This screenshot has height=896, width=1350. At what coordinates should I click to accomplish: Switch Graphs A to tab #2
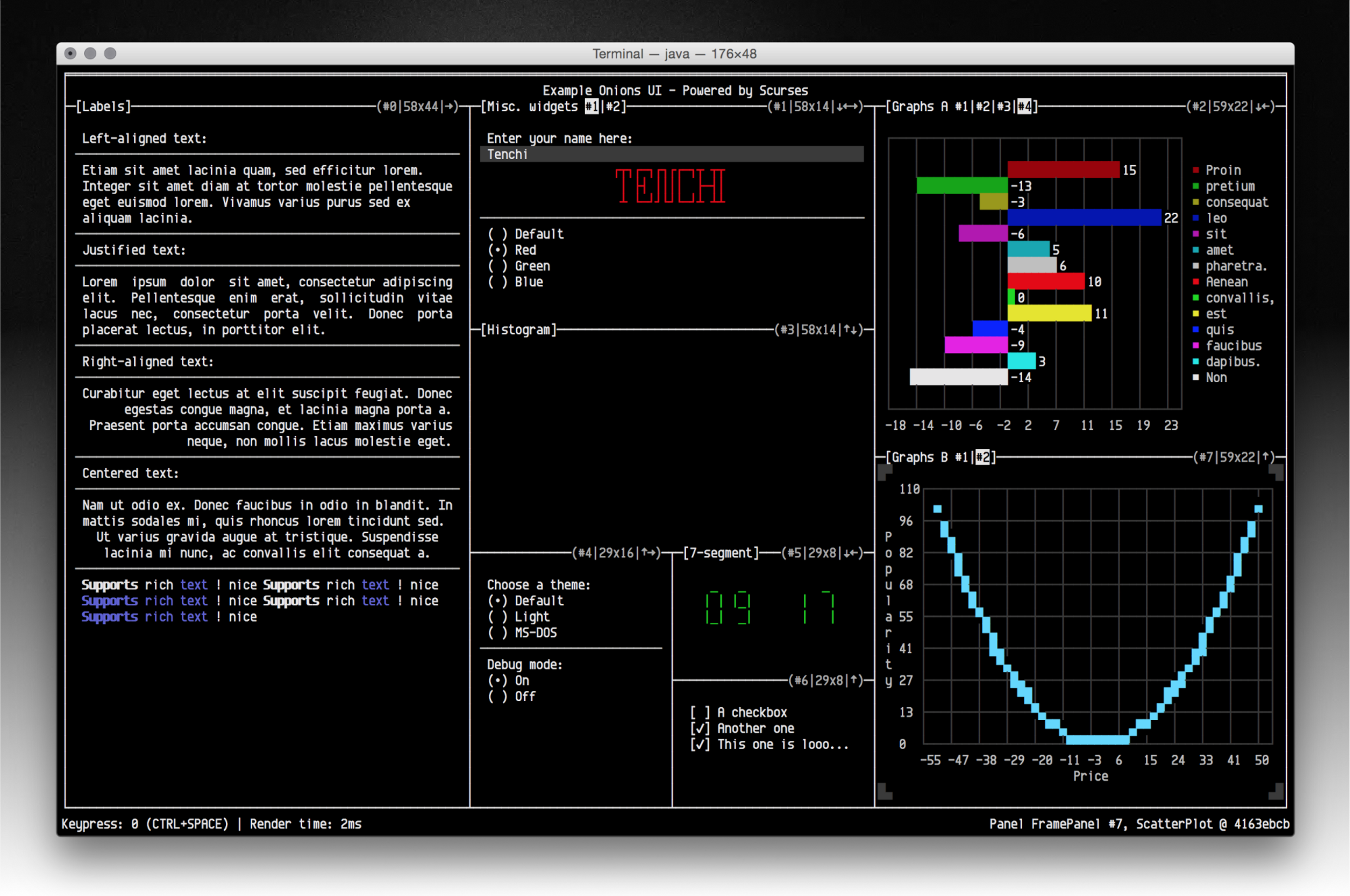click(983, 106)
